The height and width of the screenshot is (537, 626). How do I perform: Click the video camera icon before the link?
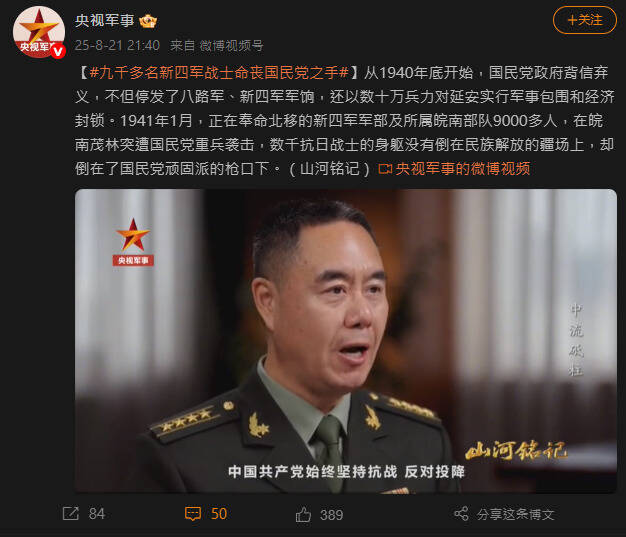[x=385, y=169]
